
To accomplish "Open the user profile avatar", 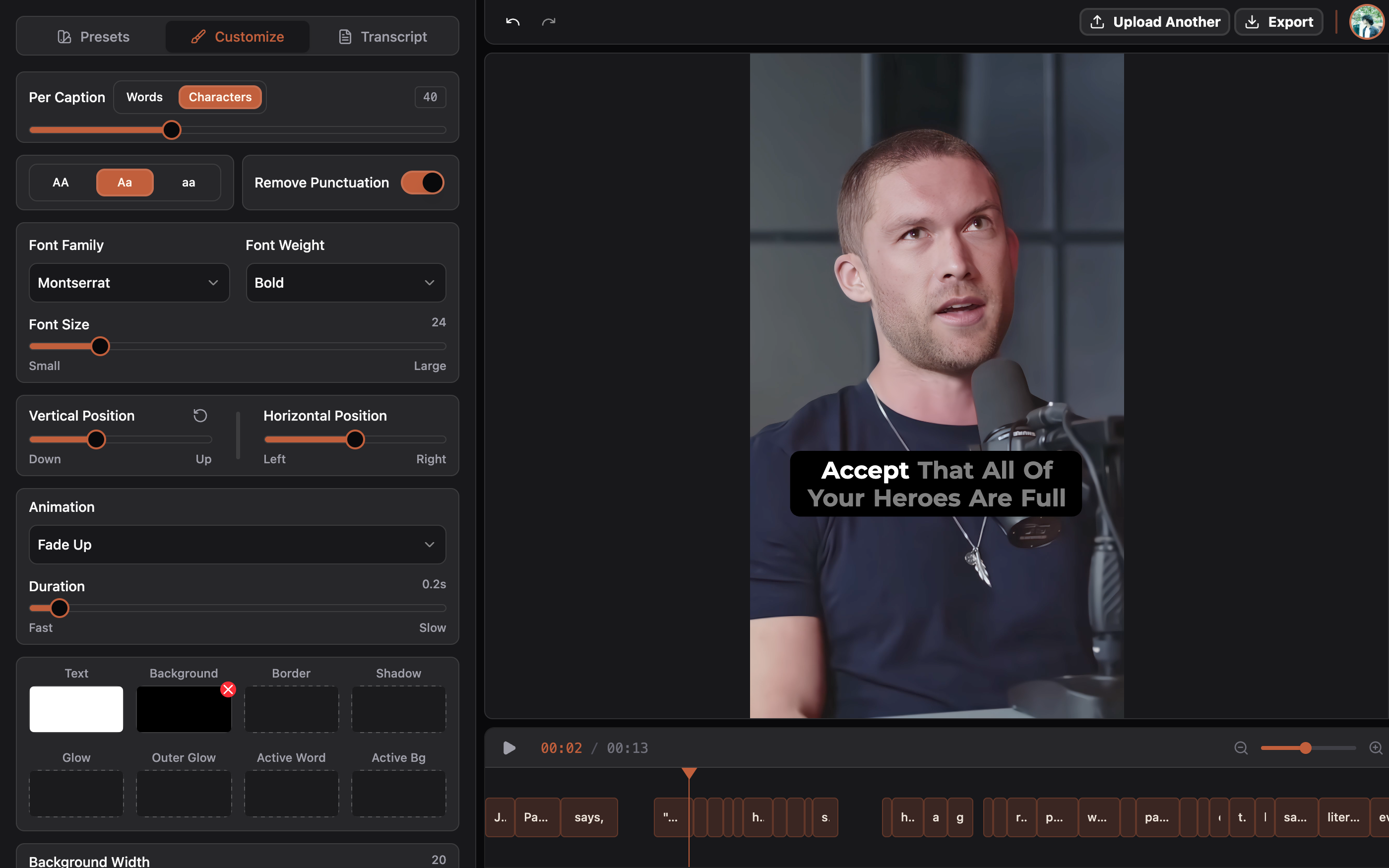I will point(1366,22).
